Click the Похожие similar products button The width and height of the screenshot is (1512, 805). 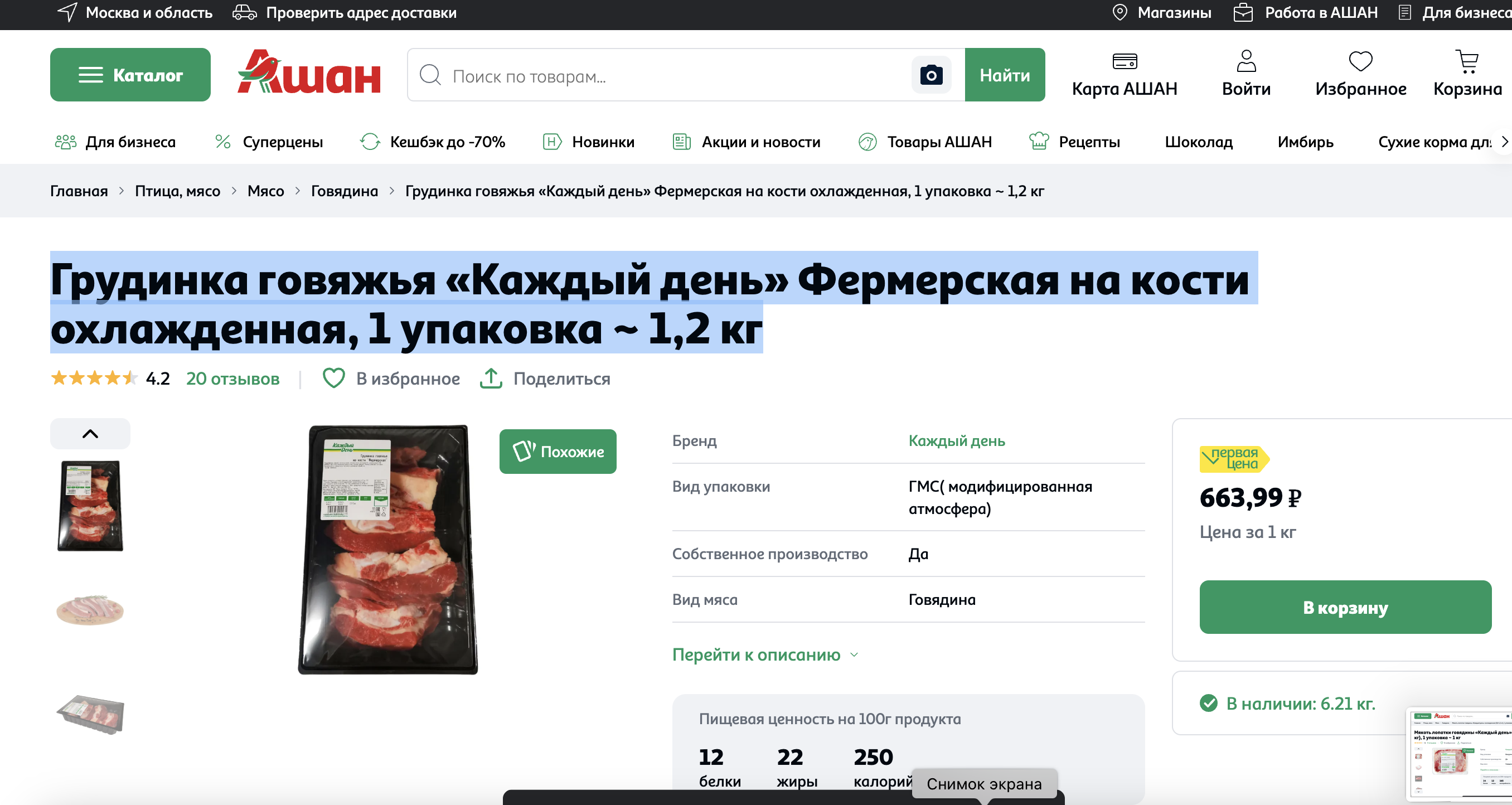(558, 451)
